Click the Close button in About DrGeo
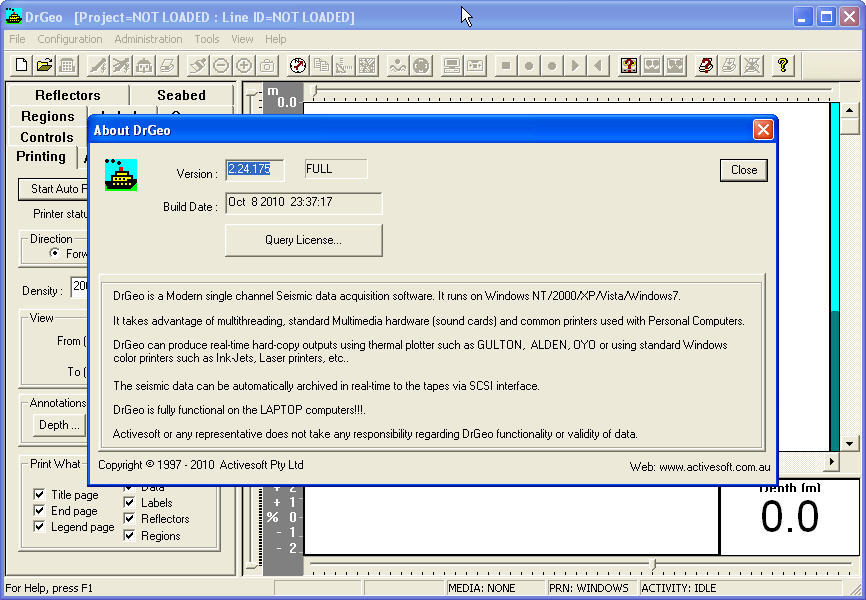 pos(743,170)
